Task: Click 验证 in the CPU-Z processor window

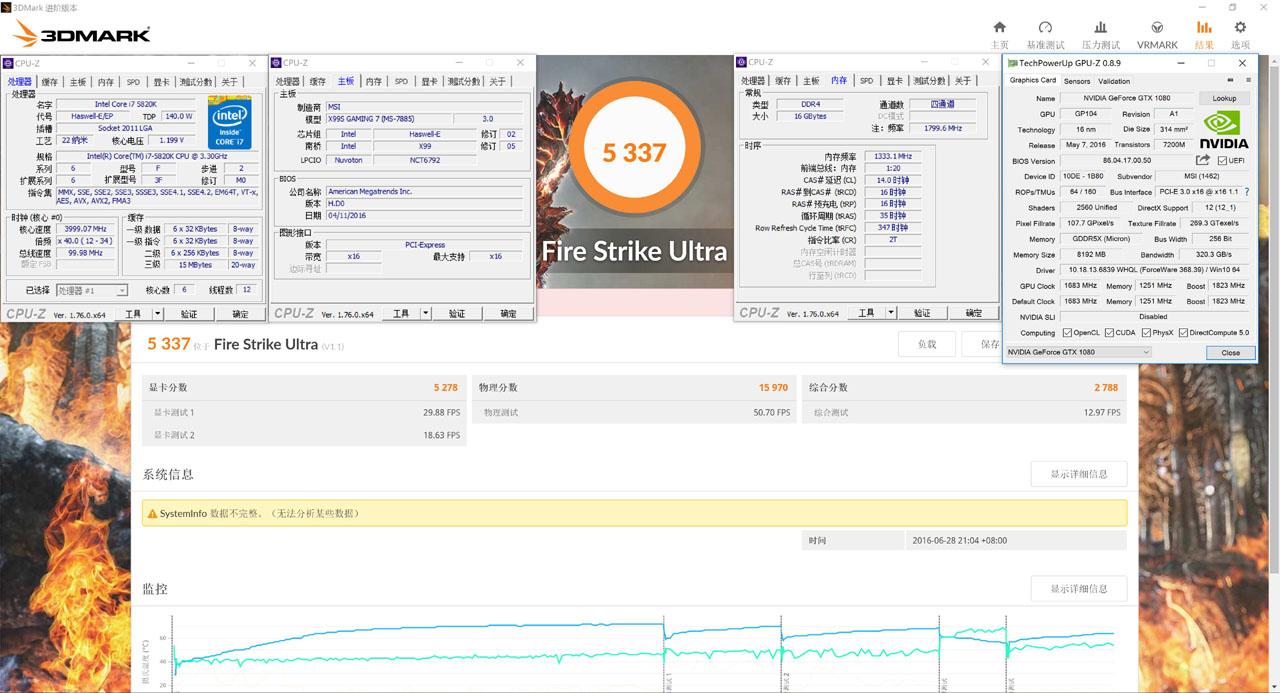Action: point(189,313)
